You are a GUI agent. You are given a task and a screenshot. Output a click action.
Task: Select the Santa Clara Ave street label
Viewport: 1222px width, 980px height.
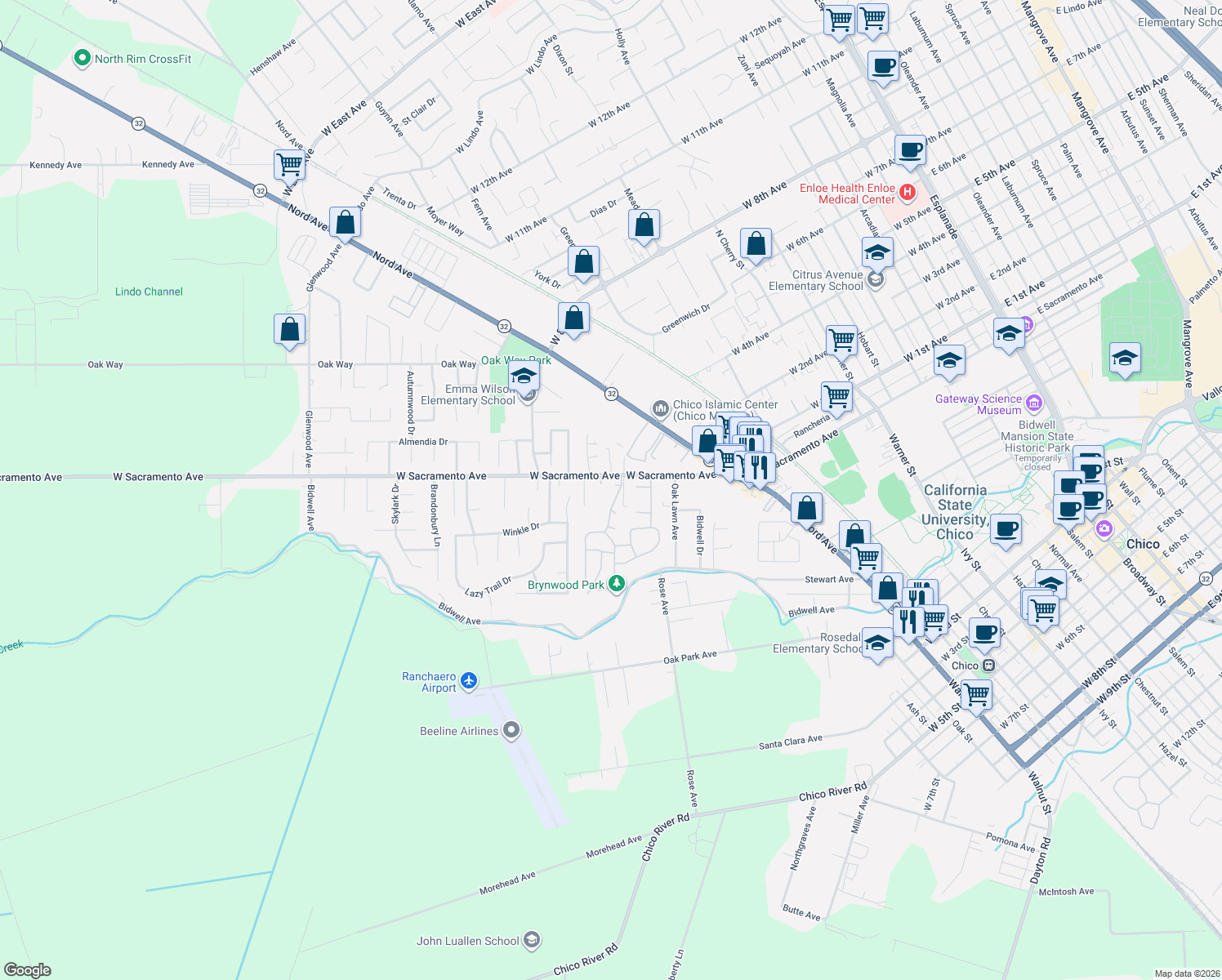pyautogui.click(x=791, y=742)
